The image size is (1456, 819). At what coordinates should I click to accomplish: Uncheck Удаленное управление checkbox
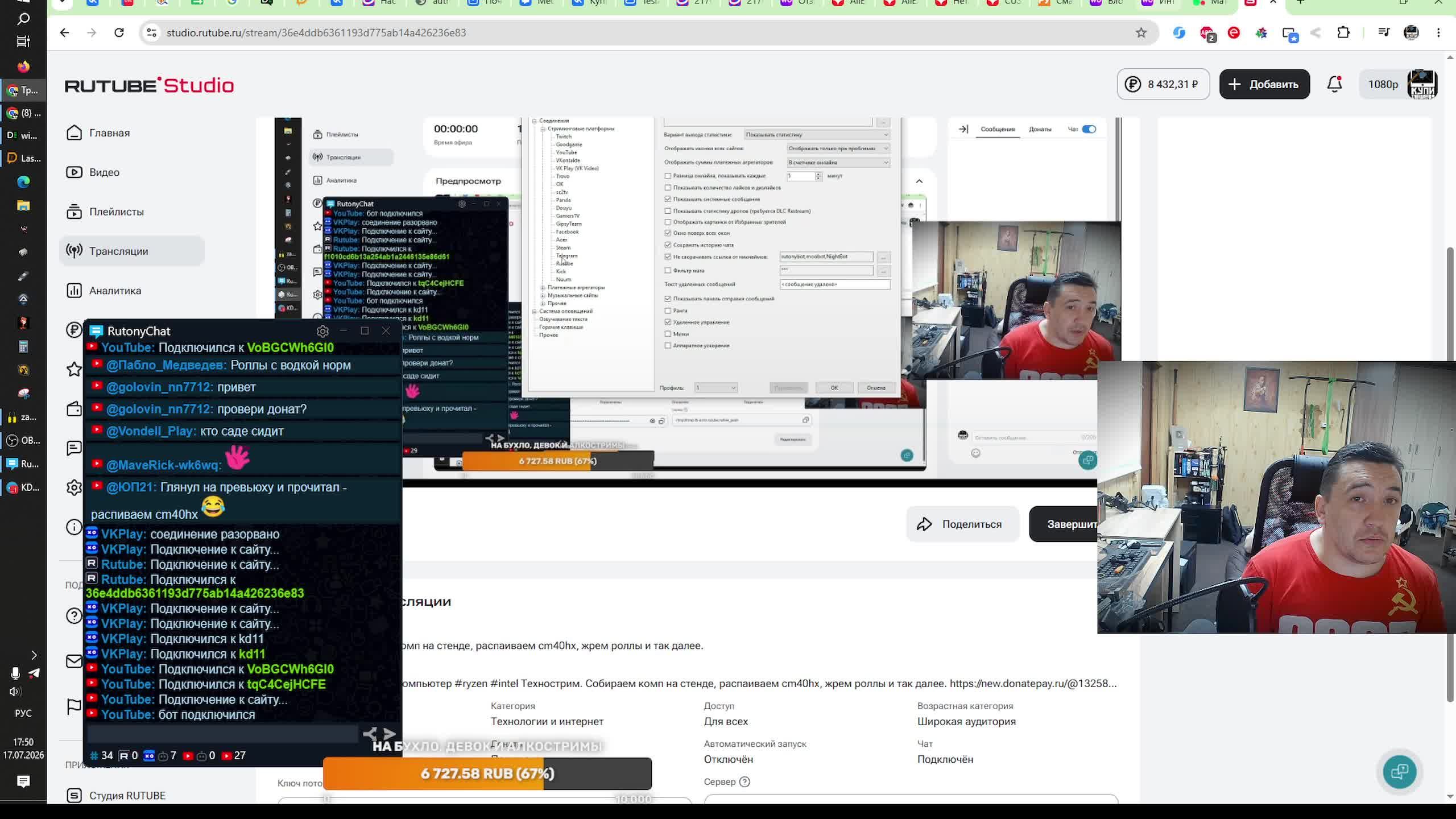668,322
